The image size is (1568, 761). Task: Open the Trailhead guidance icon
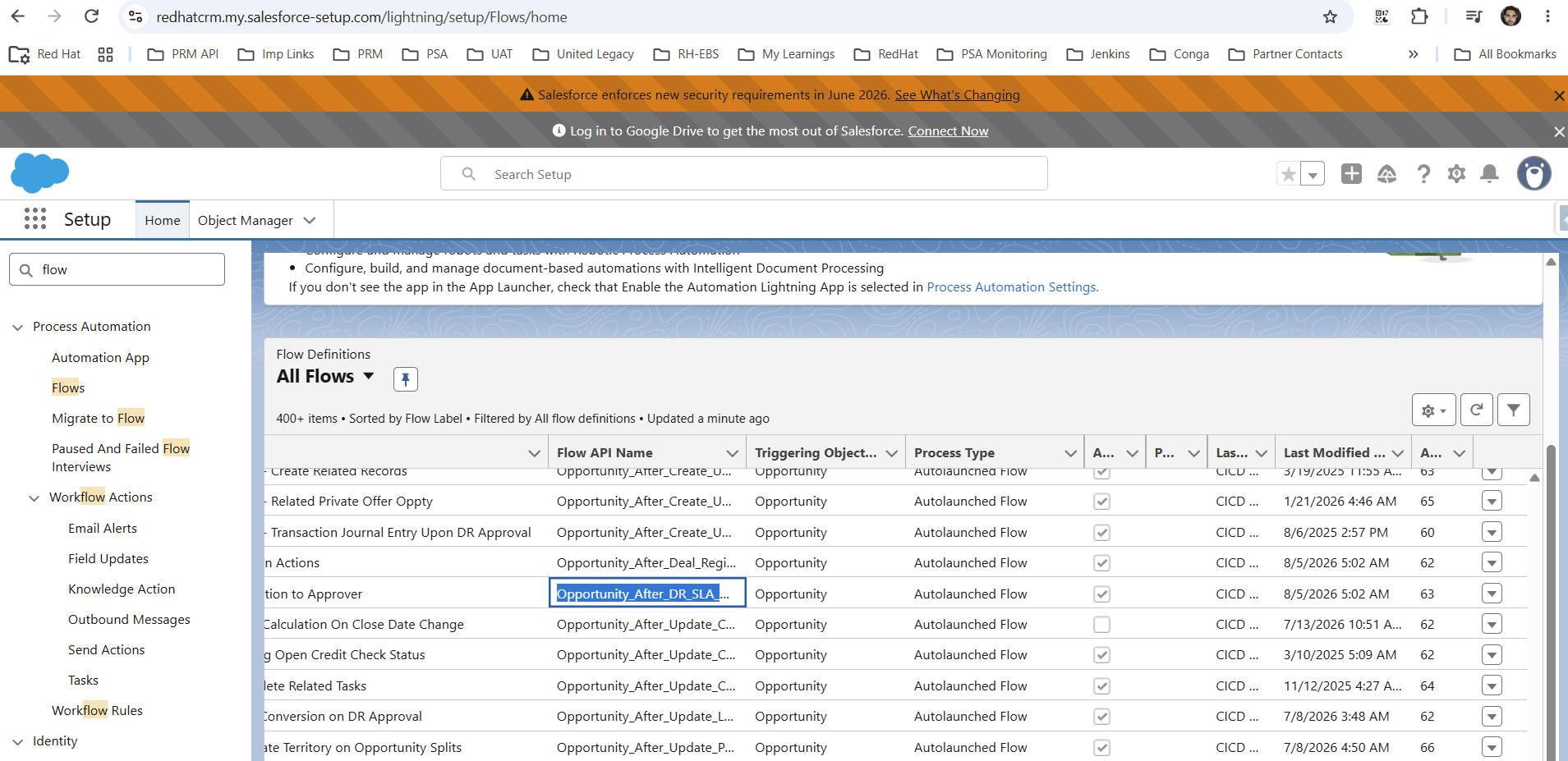(1387, 173)
